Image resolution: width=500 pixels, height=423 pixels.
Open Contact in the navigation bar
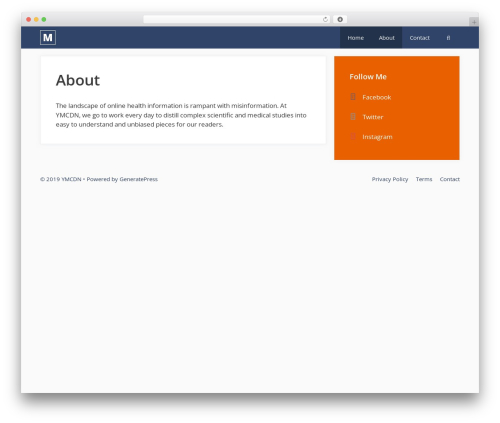point(419,38)
